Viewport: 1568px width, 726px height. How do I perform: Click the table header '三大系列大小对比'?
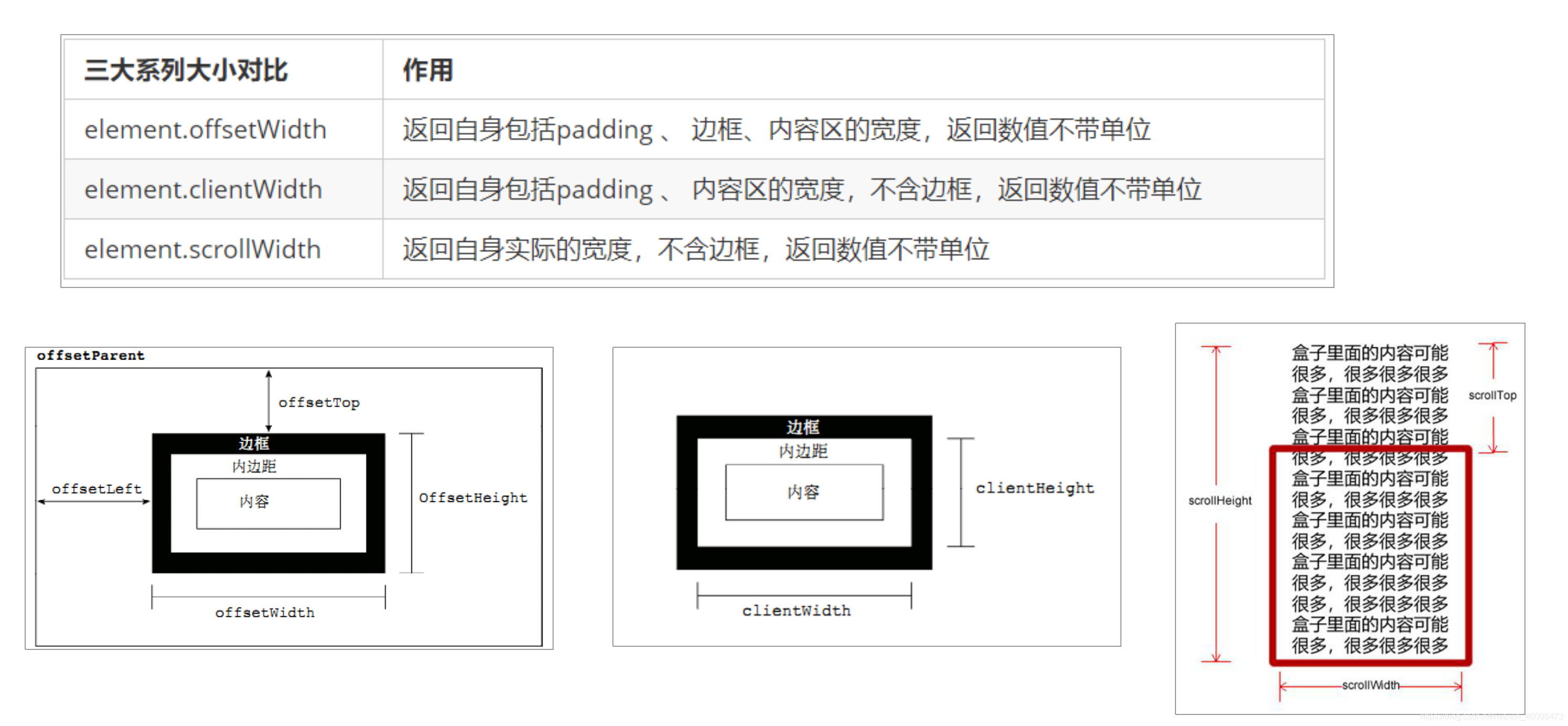click(186, 70)
